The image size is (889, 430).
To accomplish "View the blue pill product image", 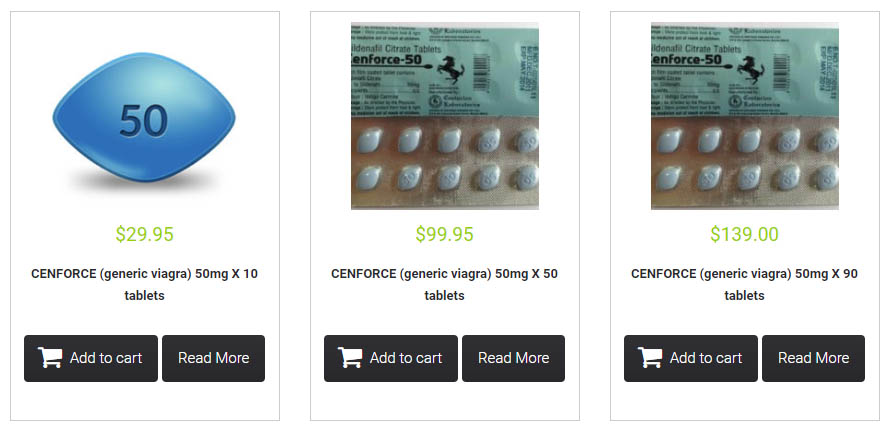I will (144, 119).
